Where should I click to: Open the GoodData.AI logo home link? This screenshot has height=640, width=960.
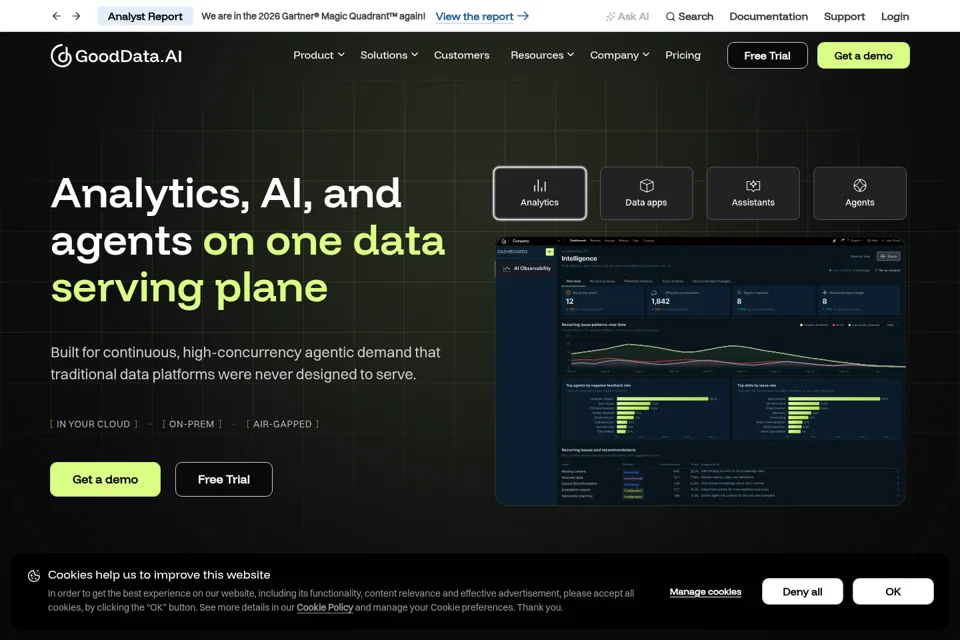click(x=116, y=56)
